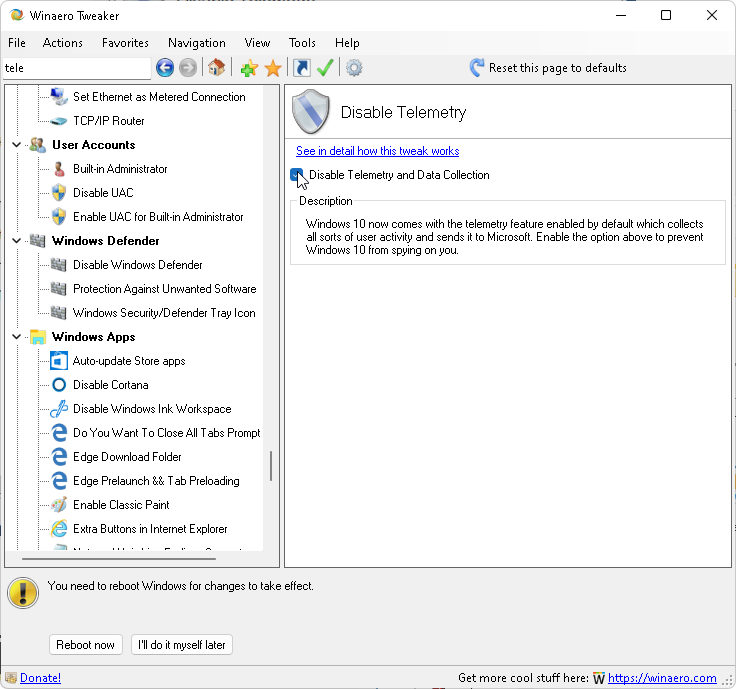Image resolution: width=736 pixels, height=689 pixels.
Task: Click the Disable Cortana circle icon
Action: coord(59,385)
